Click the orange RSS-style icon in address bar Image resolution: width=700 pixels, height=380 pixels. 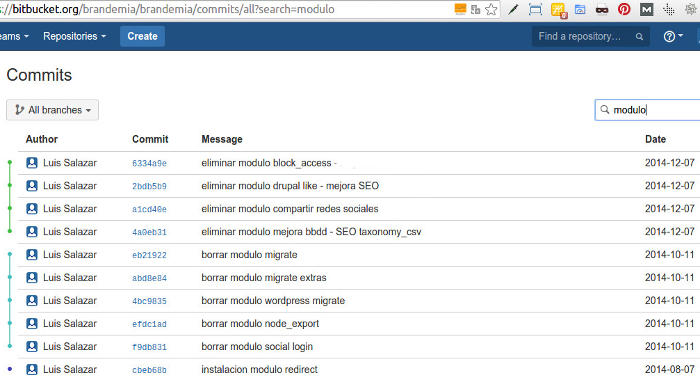pos(460,9)
